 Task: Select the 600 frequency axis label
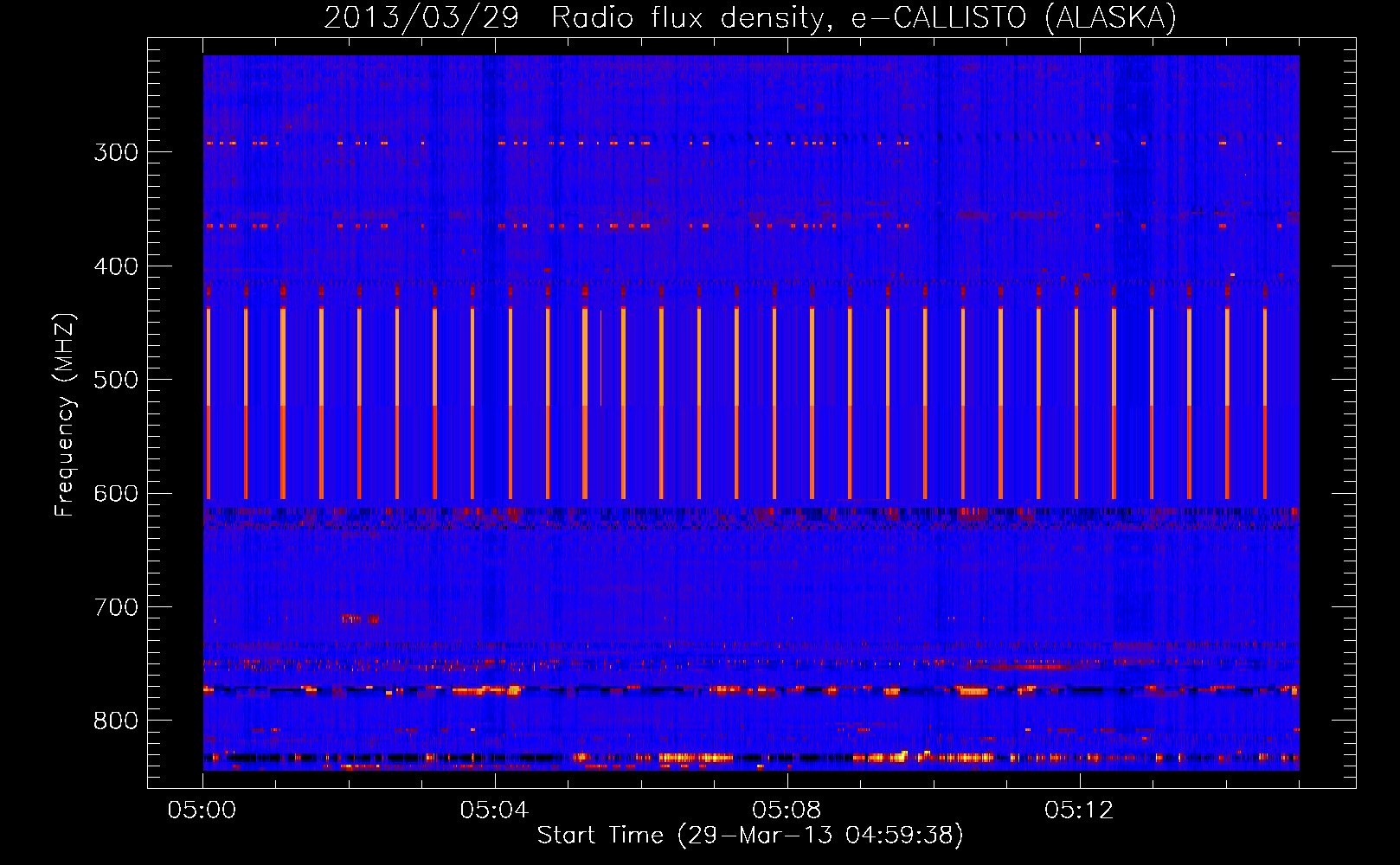pos(116,494)
